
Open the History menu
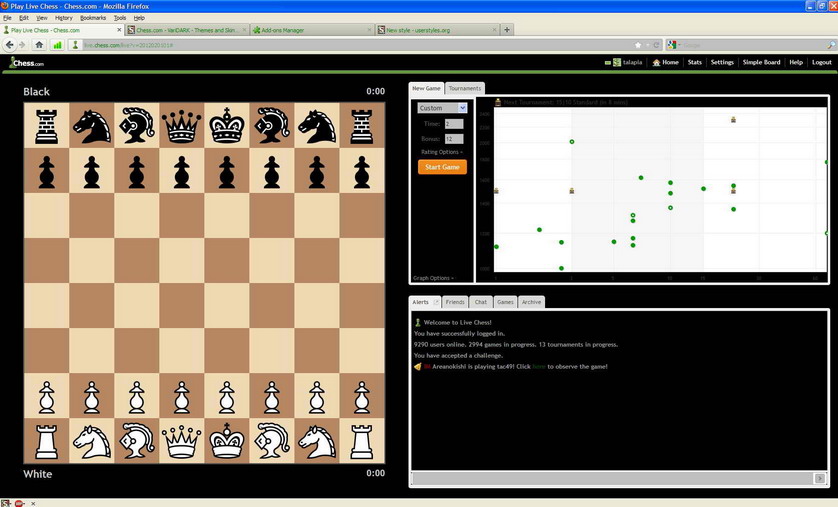[x=64, y=18]
